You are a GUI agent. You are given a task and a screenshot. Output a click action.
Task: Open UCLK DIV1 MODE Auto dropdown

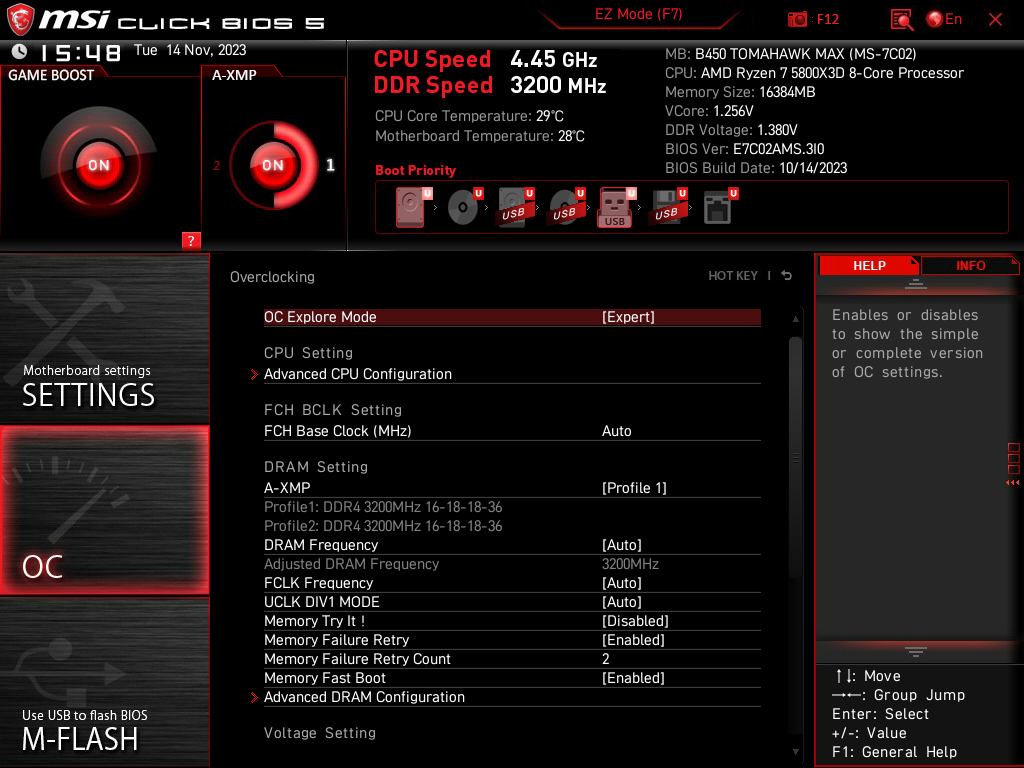[x=622, y=601]
